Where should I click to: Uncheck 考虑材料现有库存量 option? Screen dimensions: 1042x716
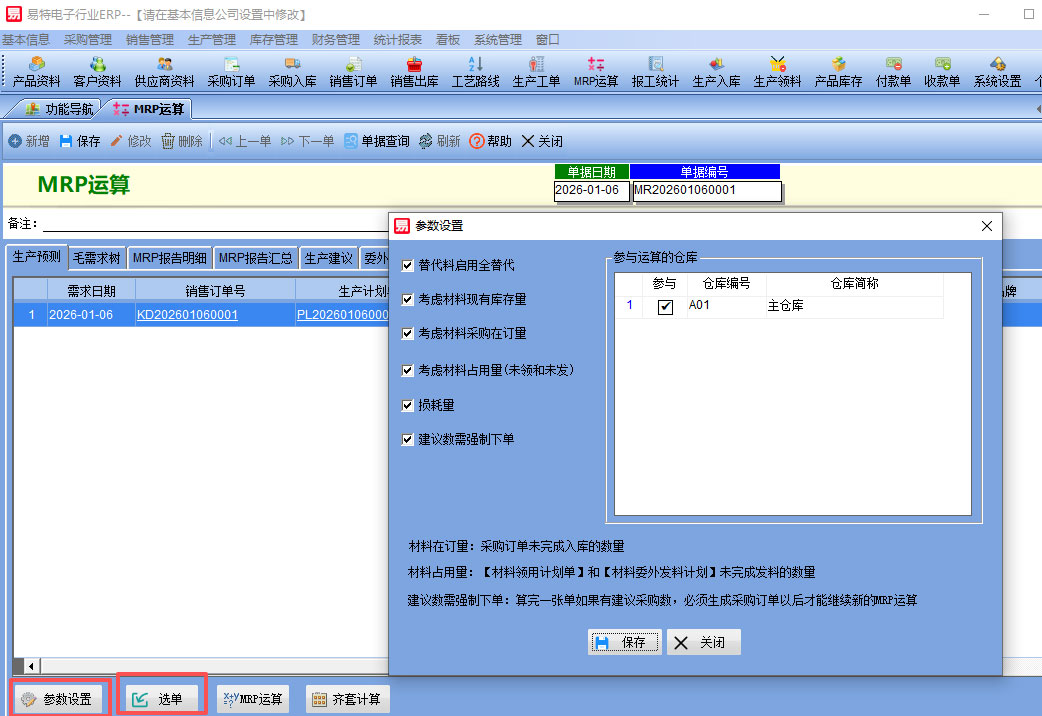(x=408, y=300)
